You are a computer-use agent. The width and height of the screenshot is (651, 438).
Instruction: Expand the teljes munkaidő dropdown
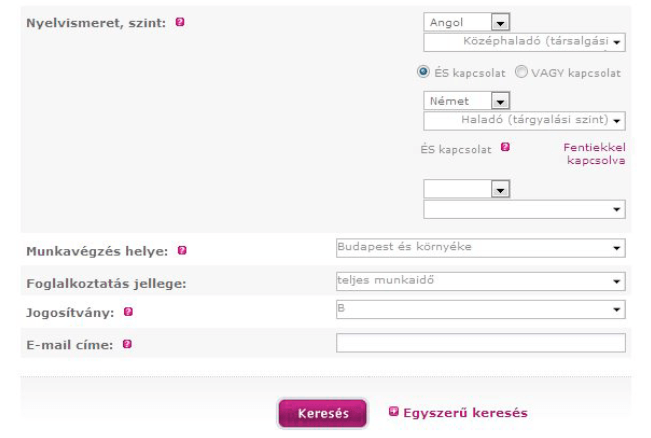480,281
